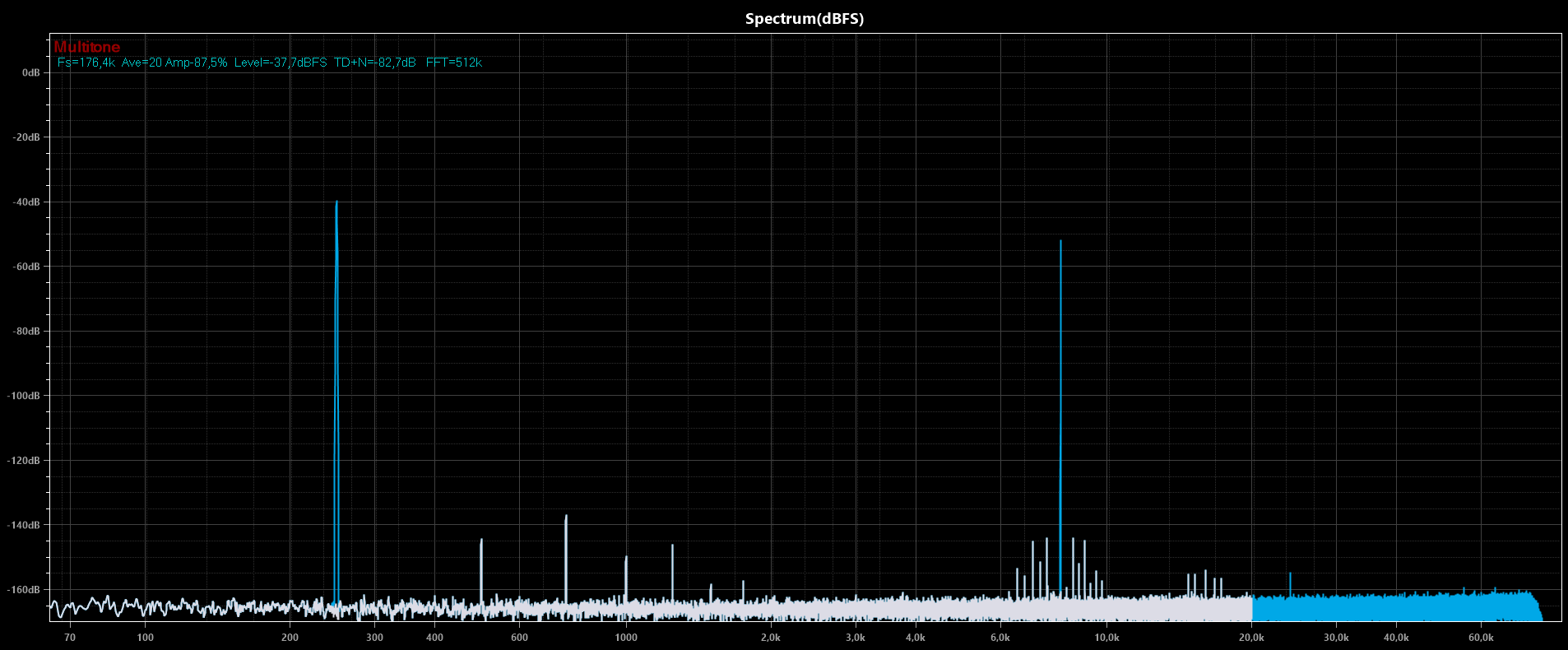Click the 60,0k frequency axis label
The width and height of the screenshot is (1568, 650).
(x=1482, y=637)
